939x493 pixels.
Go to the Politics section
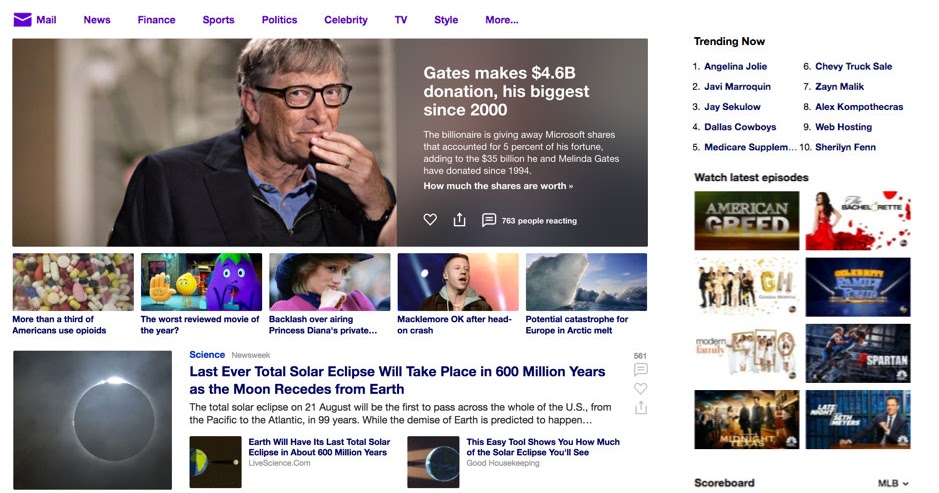tap(279, 20)
